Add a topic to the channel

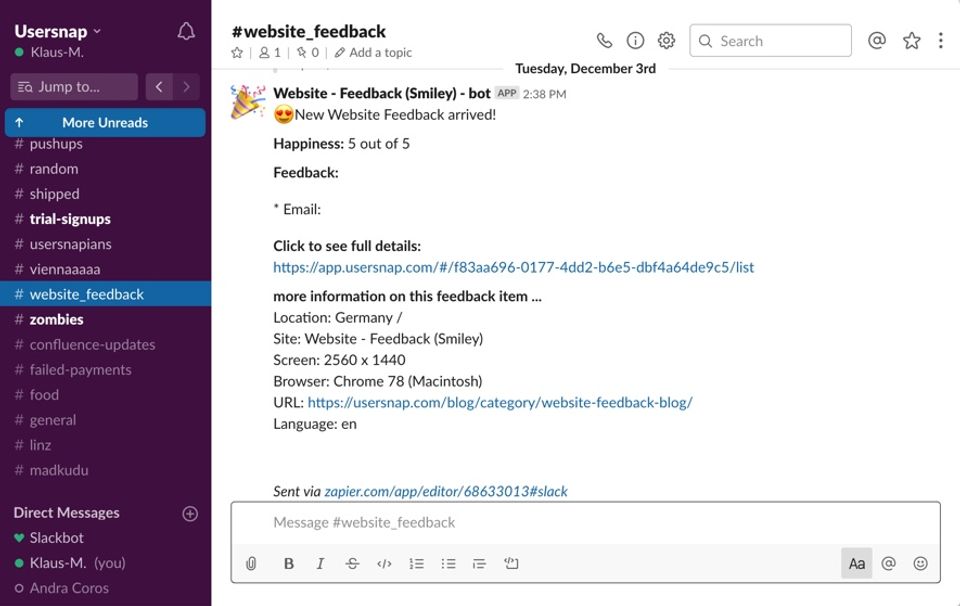click(373, 53)
